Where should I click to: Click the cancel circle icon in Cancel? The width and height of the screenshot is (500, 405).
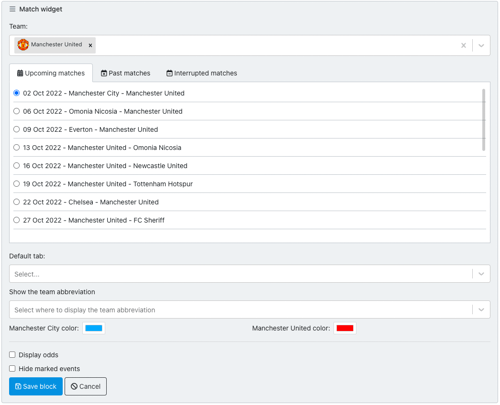(x=74, y=386)
